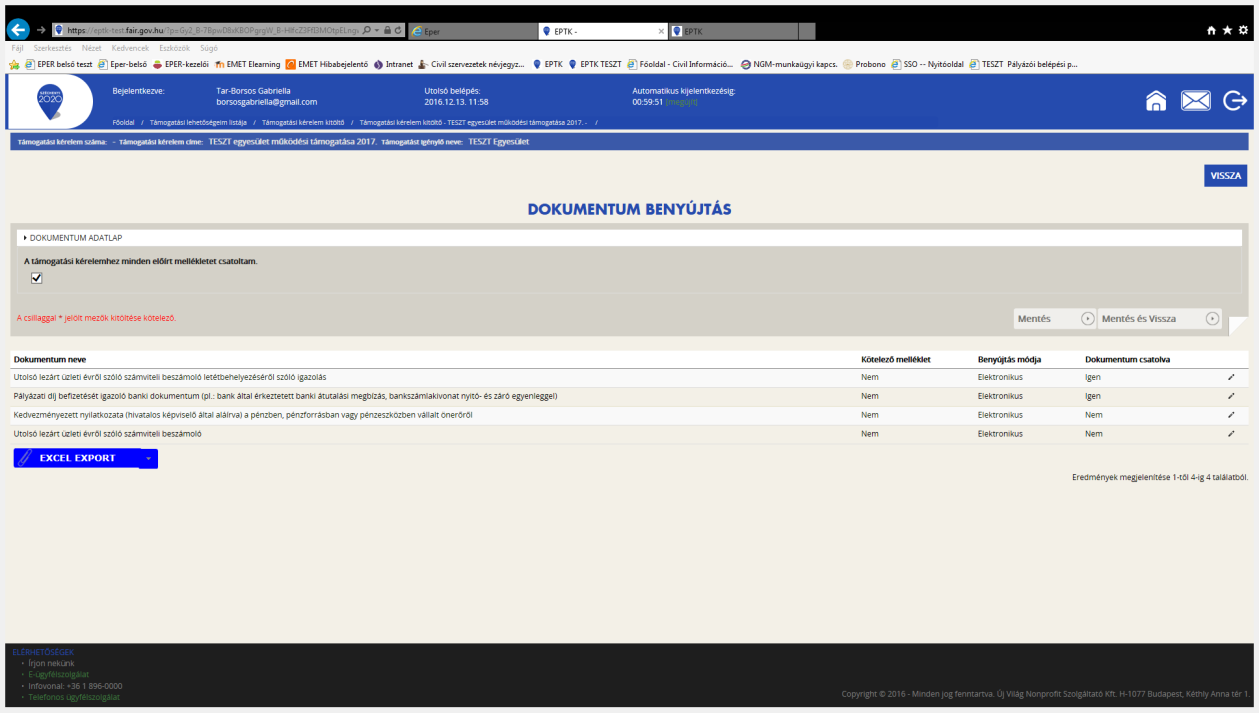
Task: Open browser settings gear icon
Action: click(x=1242, y=31)
